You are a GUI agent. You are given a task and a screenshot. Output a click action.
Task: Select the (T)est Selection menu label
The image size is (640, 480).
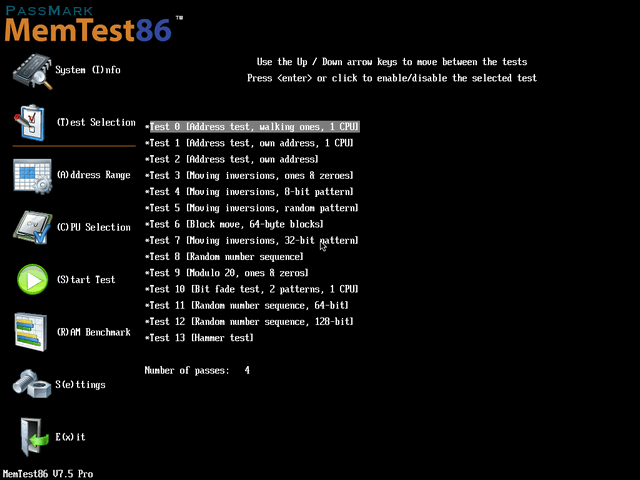pyautogui.click(x=96, y=122)
